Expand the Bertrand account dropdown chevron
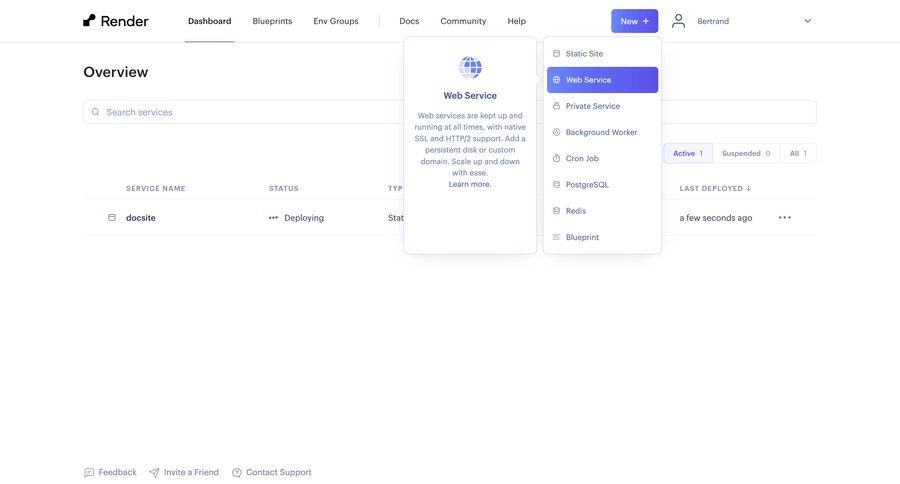Image resolution: width=900 pixels, height=484 pixels. click(808, 21)
